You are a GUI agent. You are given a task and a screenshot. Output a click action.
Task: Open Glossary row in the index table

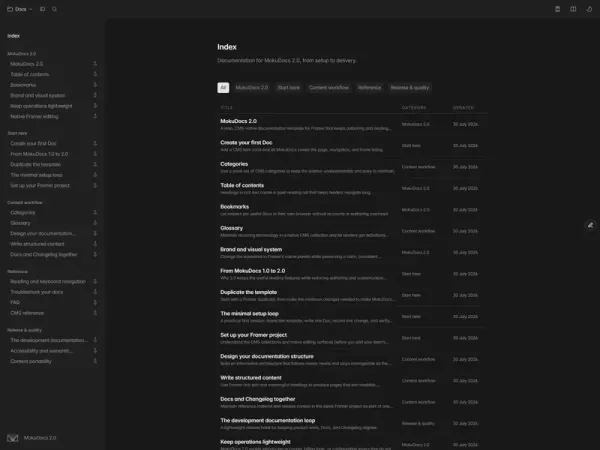pos(352,231)
